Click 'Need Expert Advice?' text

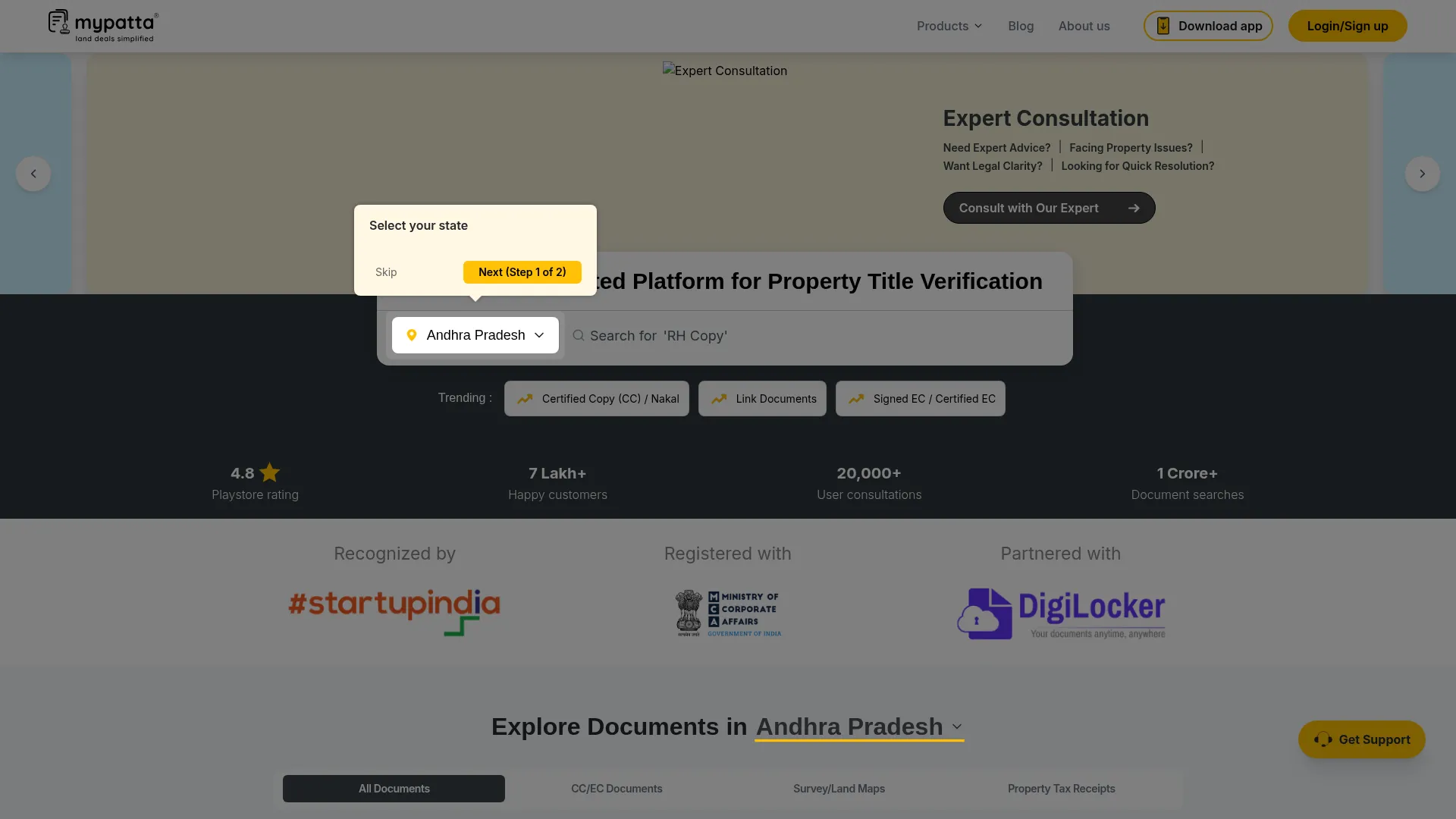996,148
